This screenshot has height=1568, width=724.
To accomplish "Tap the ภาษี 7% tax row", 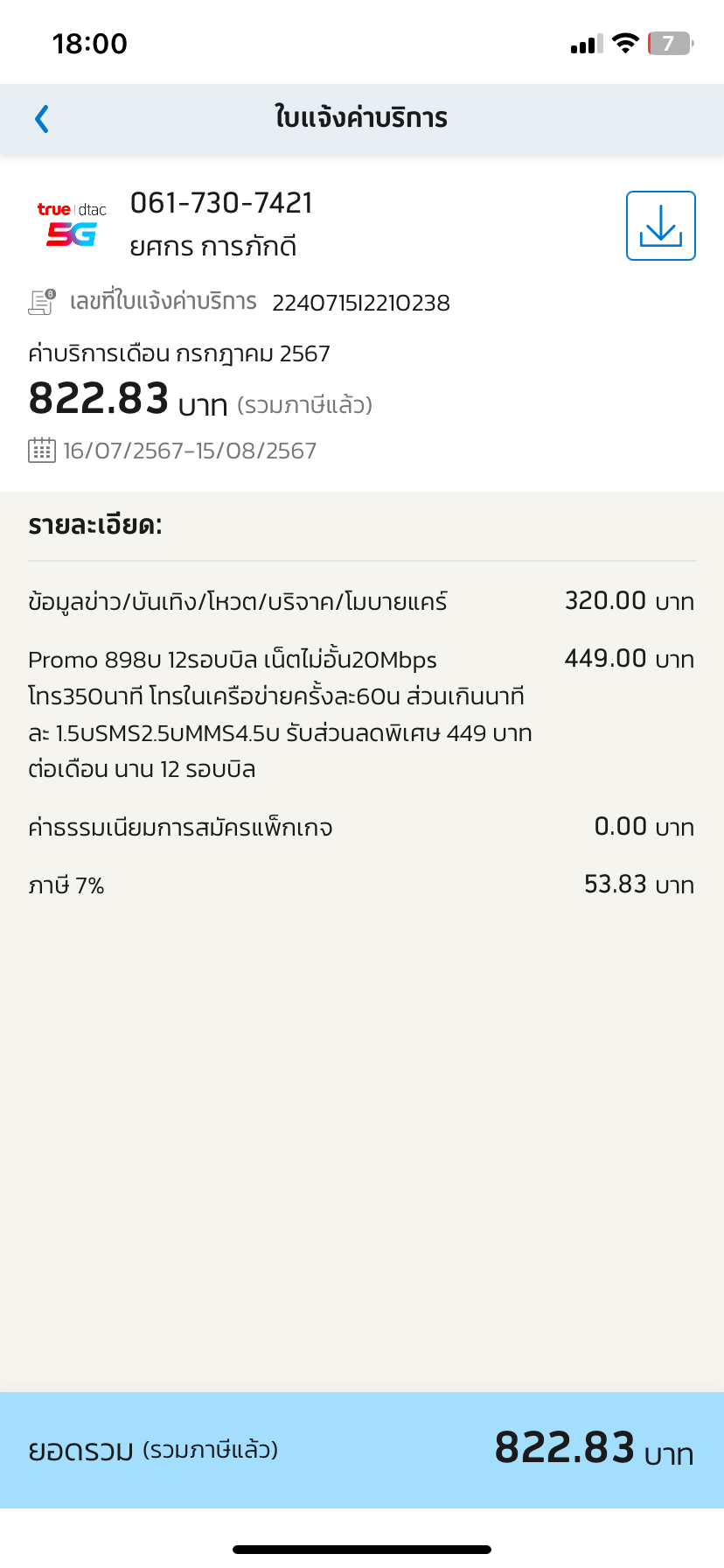I will pyautogui.click(x=361, y=885).
